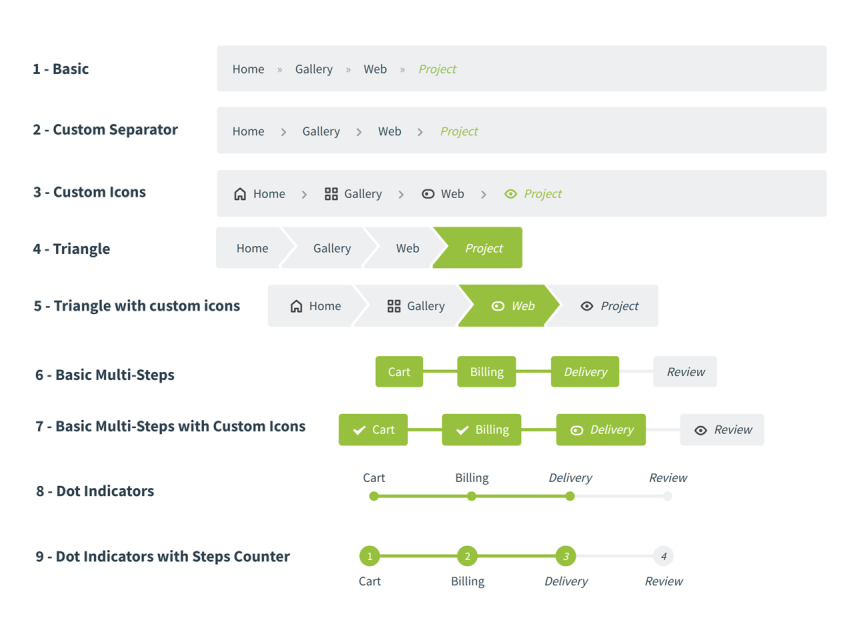This screenshot has height=640, width=853.
Task: Select step circle number 1 for Cart
Action: 370,556
